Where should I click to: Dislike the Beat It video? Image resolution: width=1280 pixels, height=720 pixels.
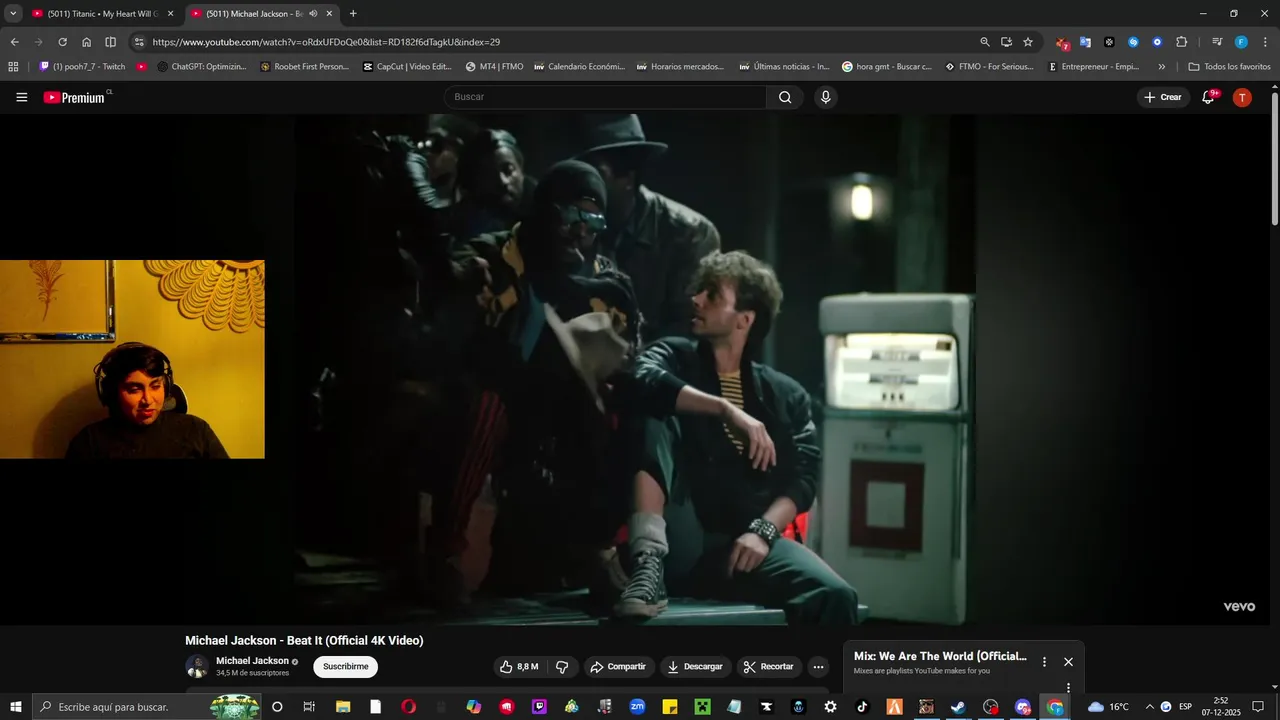click(x=562, y=667)
